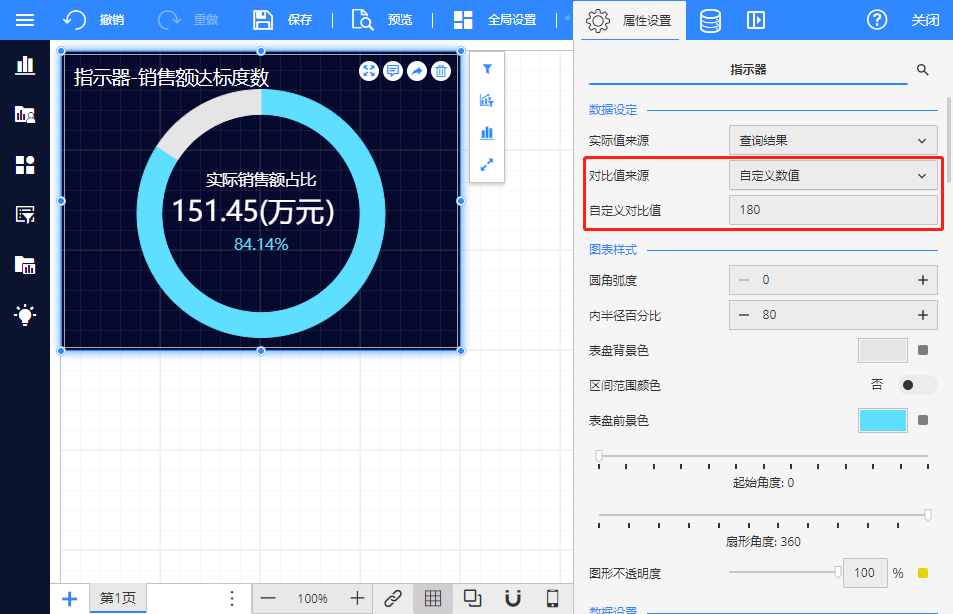This screenshot has width=953, height=614.
Task: Open the 对比值来源 dropdown
Action: [x=833, y=175]
